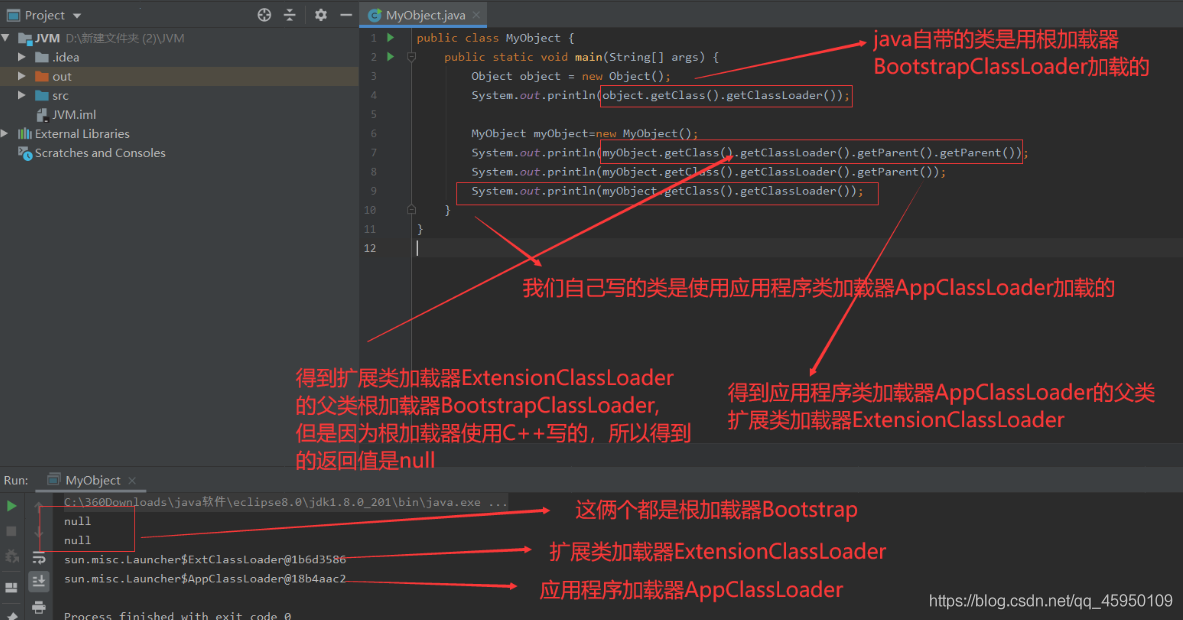Expand the out folder arrow
This screenshot has height=620, width=1183.
point(22,76)
